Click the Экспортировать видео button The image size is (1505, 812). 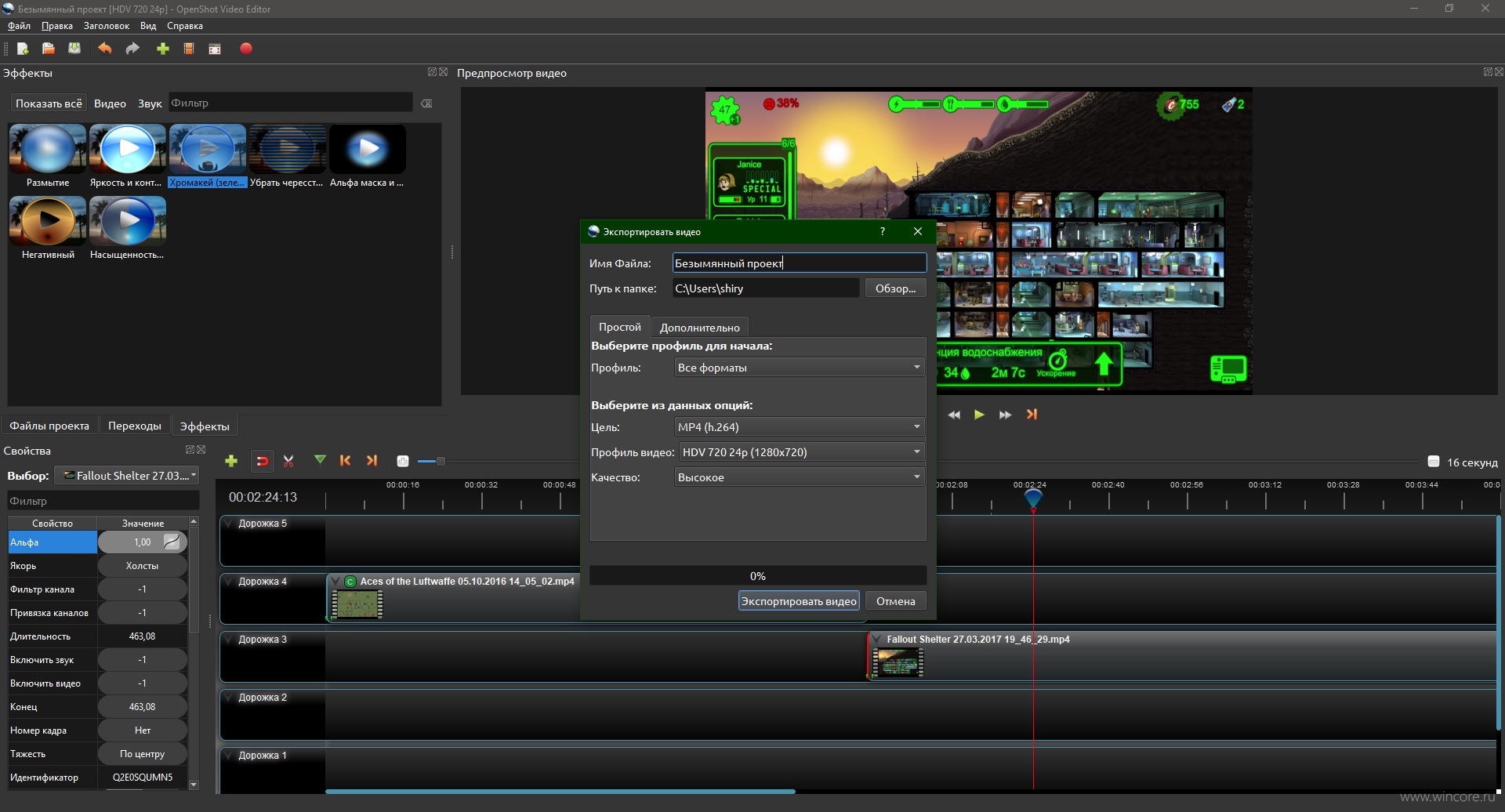point(799,601)
